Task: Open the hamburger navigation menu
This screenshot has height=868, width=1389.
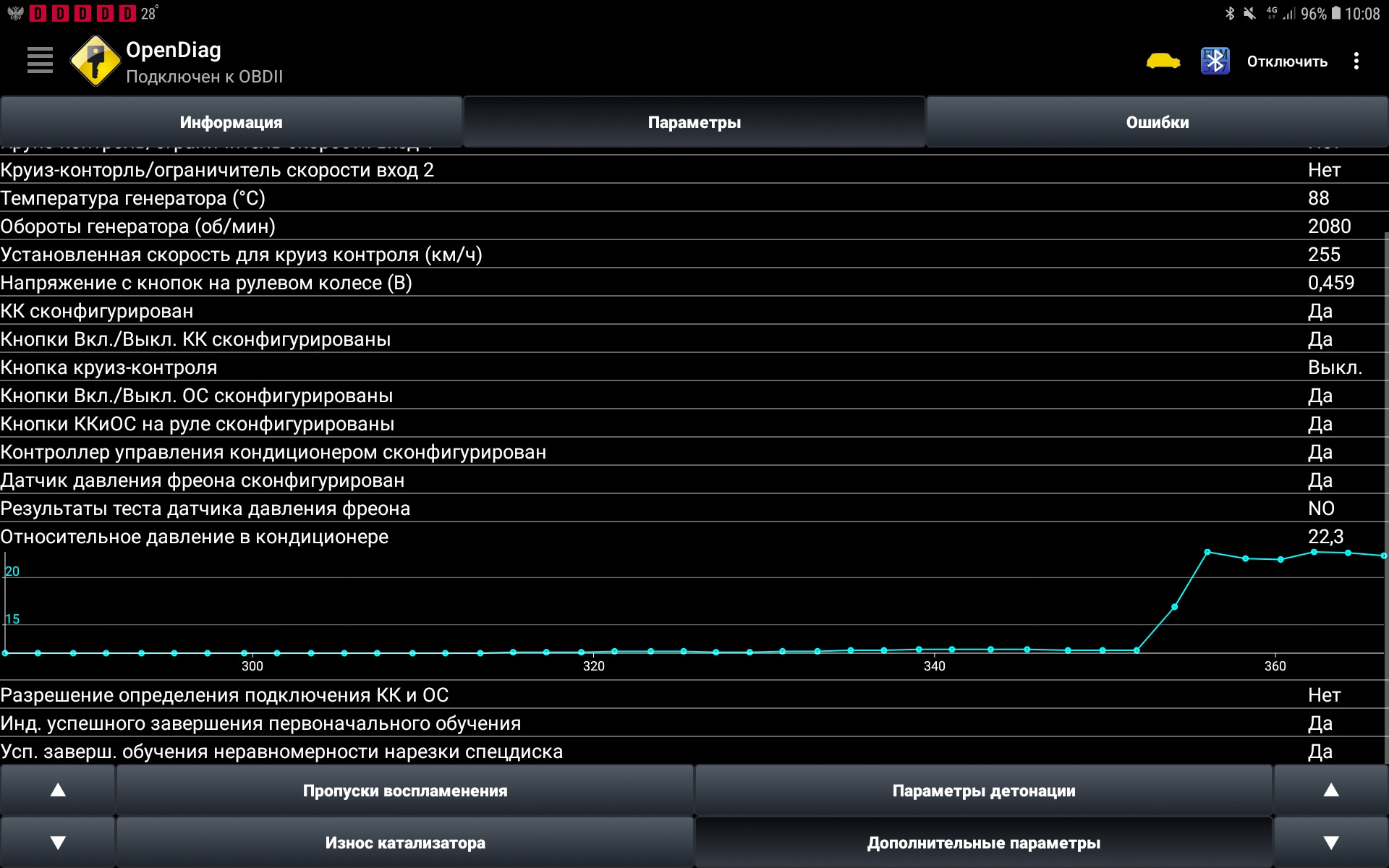Action: pyautogui.click(x=40, y=61)
